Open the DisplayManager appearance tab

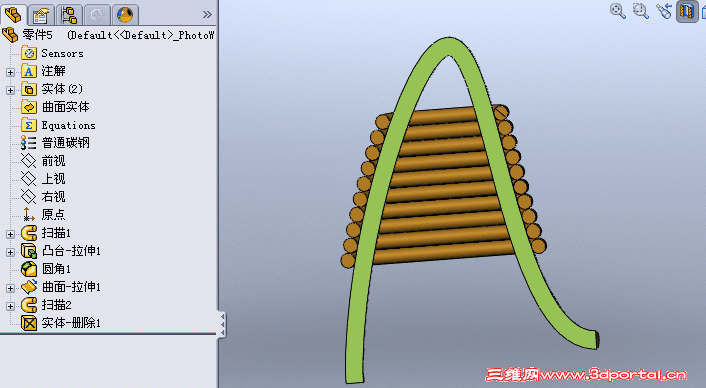pyautogui.click(x=125, y=15)
